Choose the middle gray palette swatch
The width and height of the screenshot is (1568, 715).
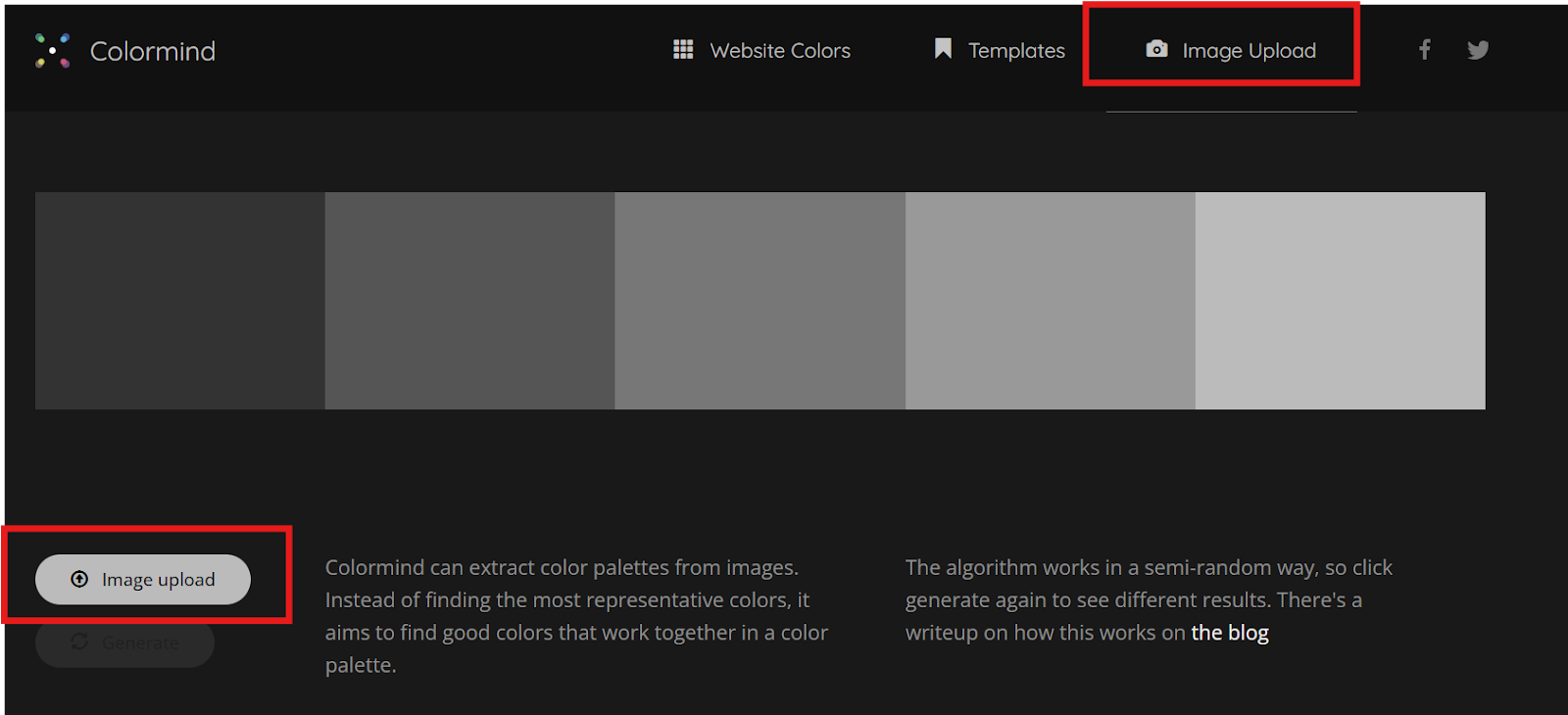pyautogui.click(x=759, y=301)
